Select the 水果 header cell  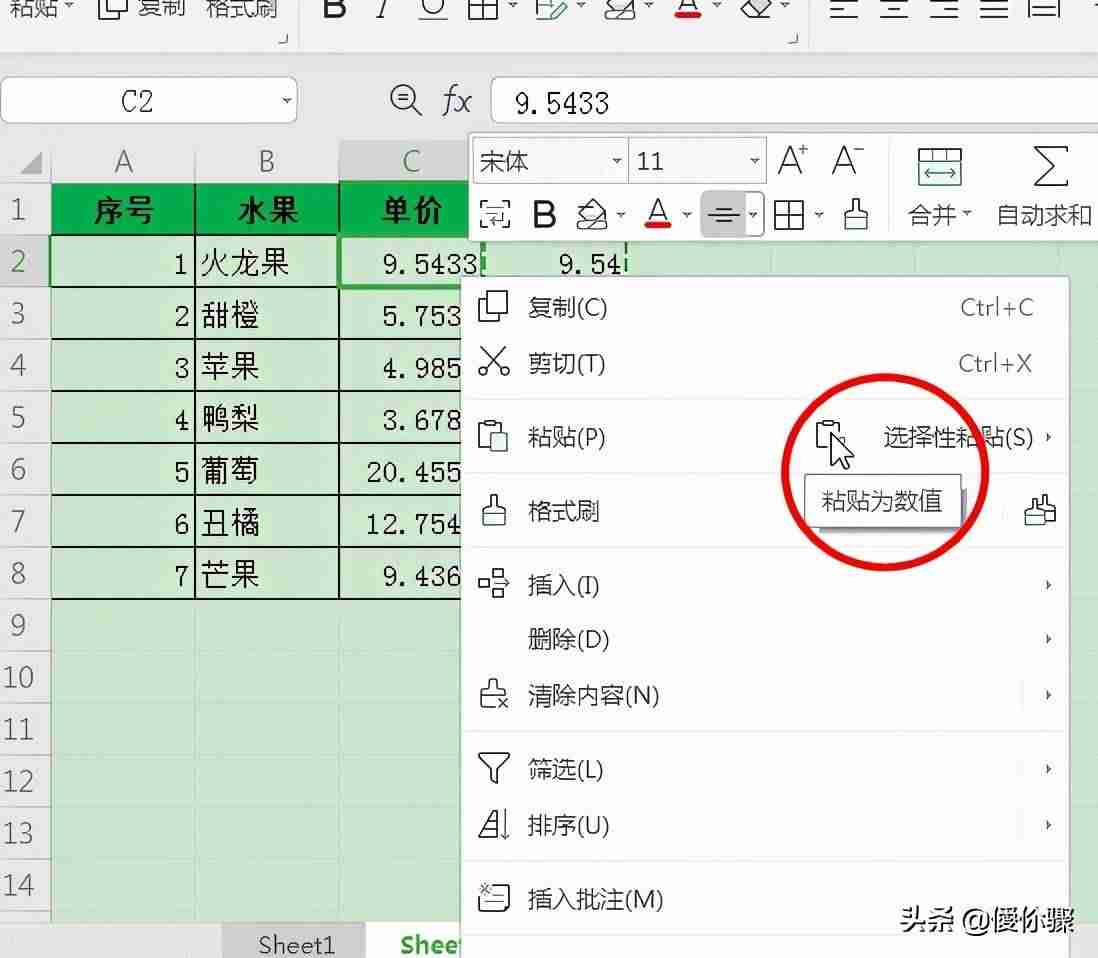point(267,209)
